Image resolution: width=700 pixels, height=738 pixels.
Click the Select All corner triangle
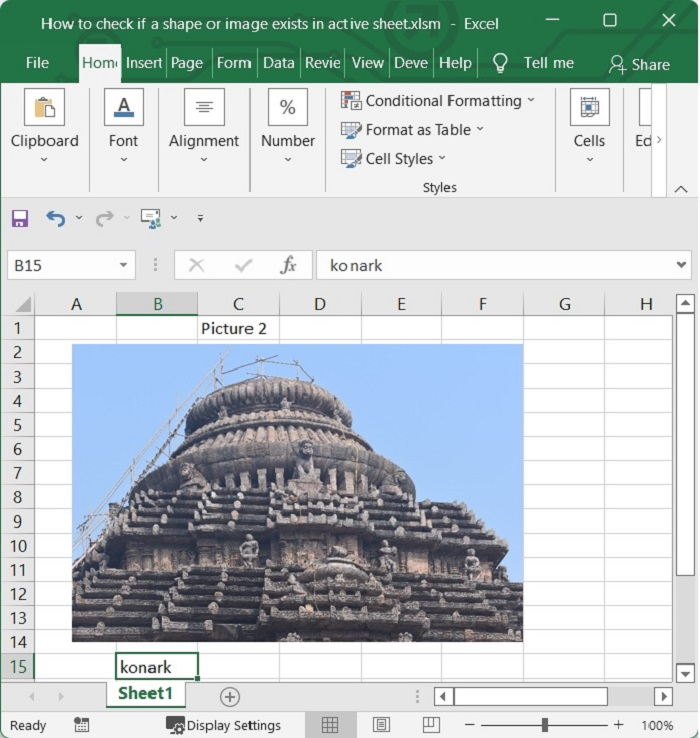point(23,304)
